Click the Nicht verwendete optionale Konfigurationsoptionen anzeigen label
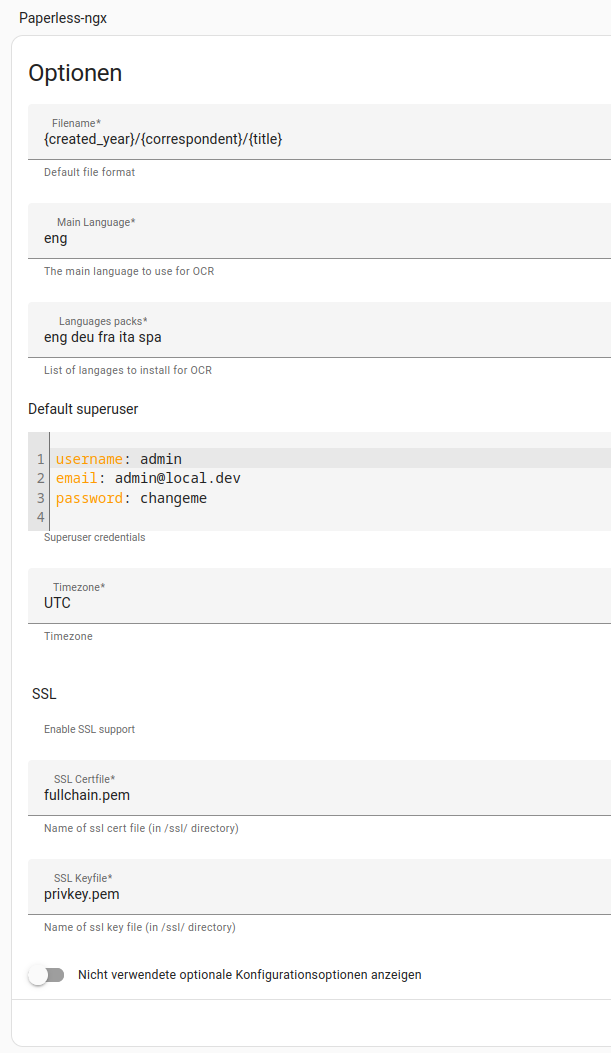Screen dimensions: 611x1053 pyautogui.click(x=250, y=974)
